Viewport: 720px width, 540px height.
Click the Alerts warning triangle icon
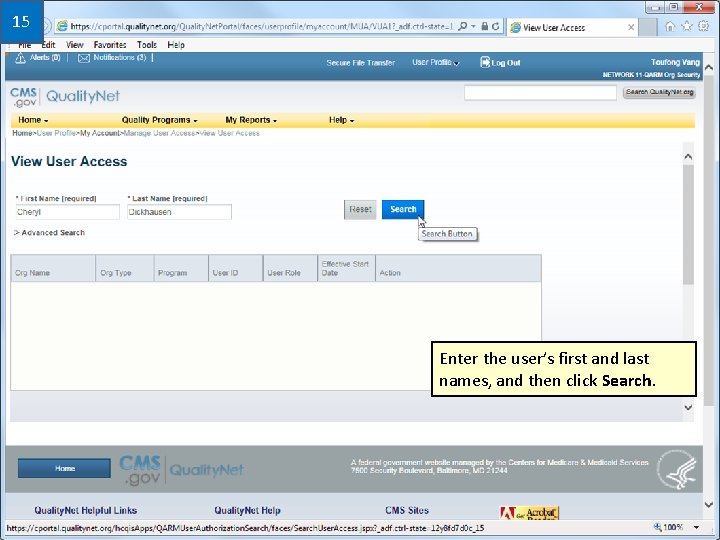[x=20, y=58]
